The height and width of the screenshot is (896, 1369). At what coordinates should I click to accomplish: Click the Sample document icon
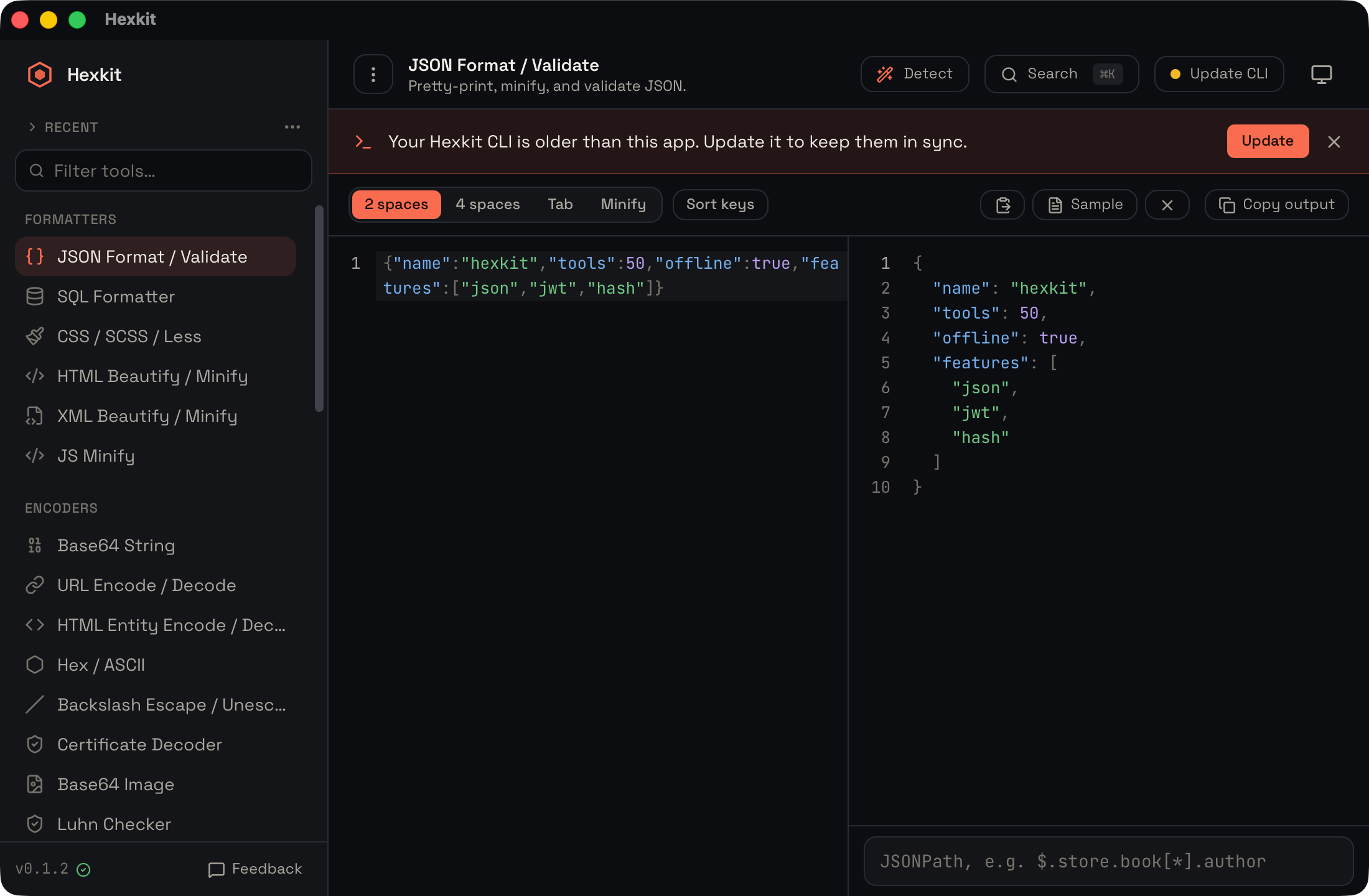pos(1055,205)
